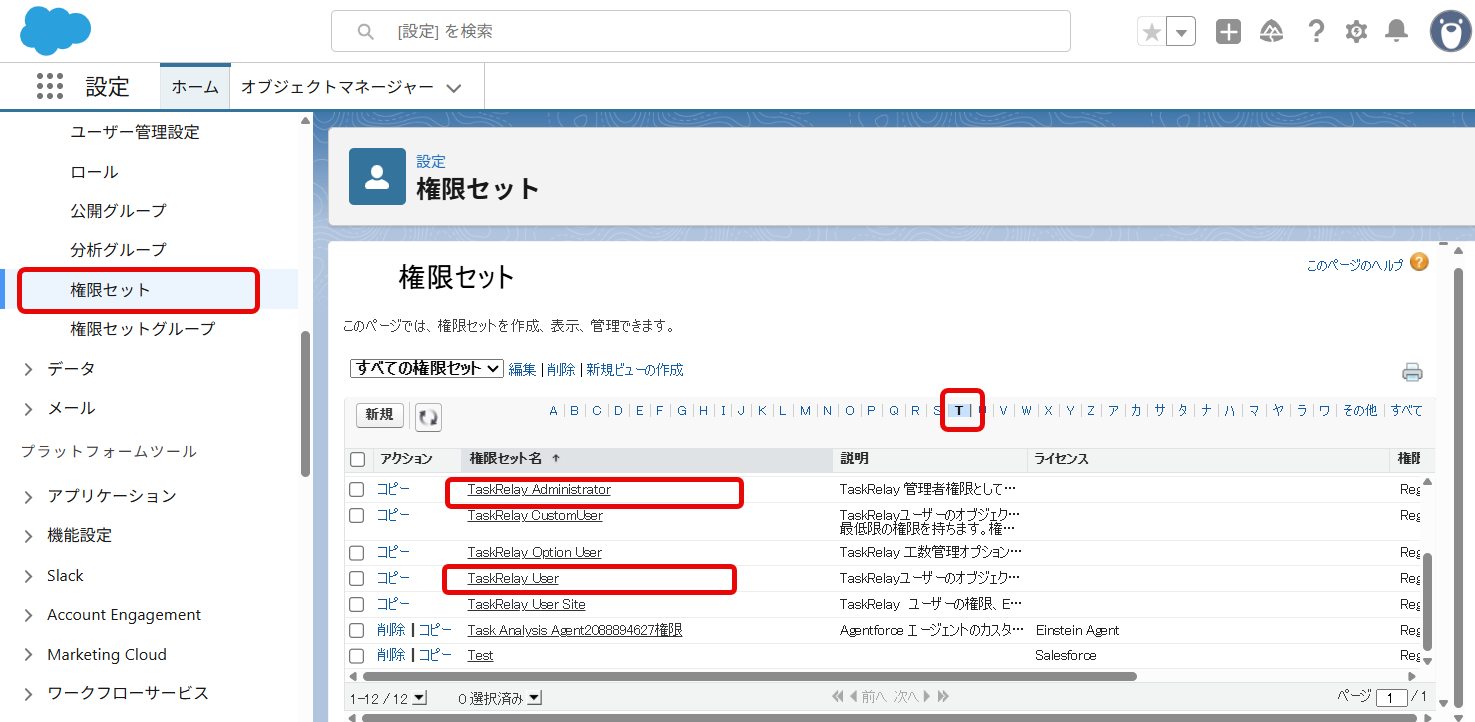Select 公開グループ in the sidebar
Screen dimensions: 1475x722
[118, 211]
